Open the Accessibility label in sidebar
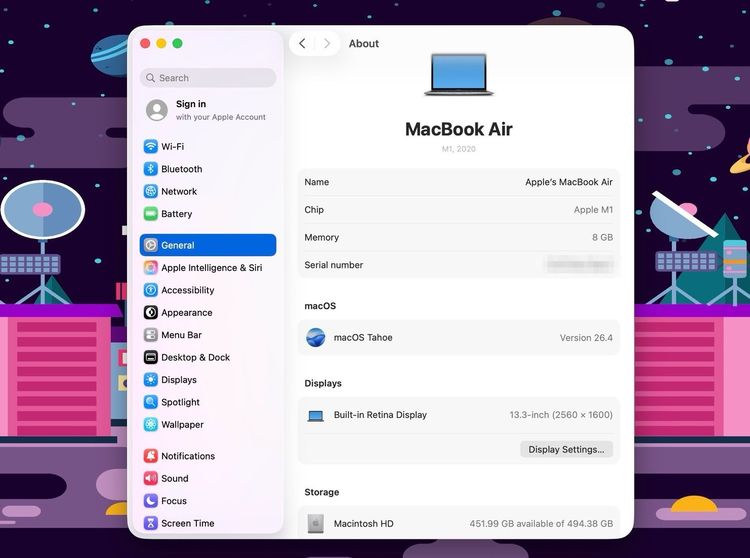Viewport: 750px width, 558px height. 188,290
